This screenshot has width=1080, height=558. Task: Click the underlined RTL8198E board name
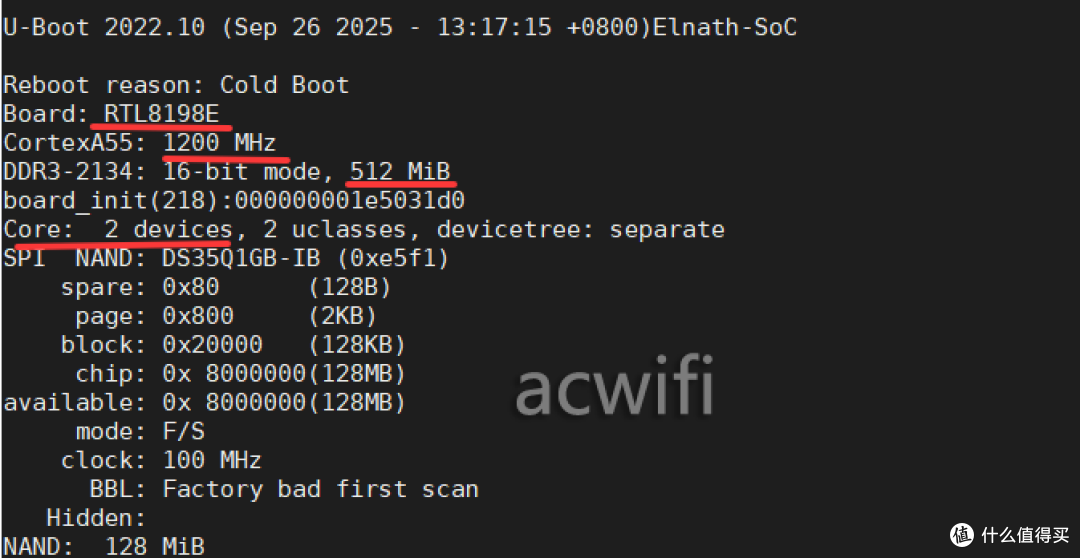pyautogui.click(x=162, y=114)
